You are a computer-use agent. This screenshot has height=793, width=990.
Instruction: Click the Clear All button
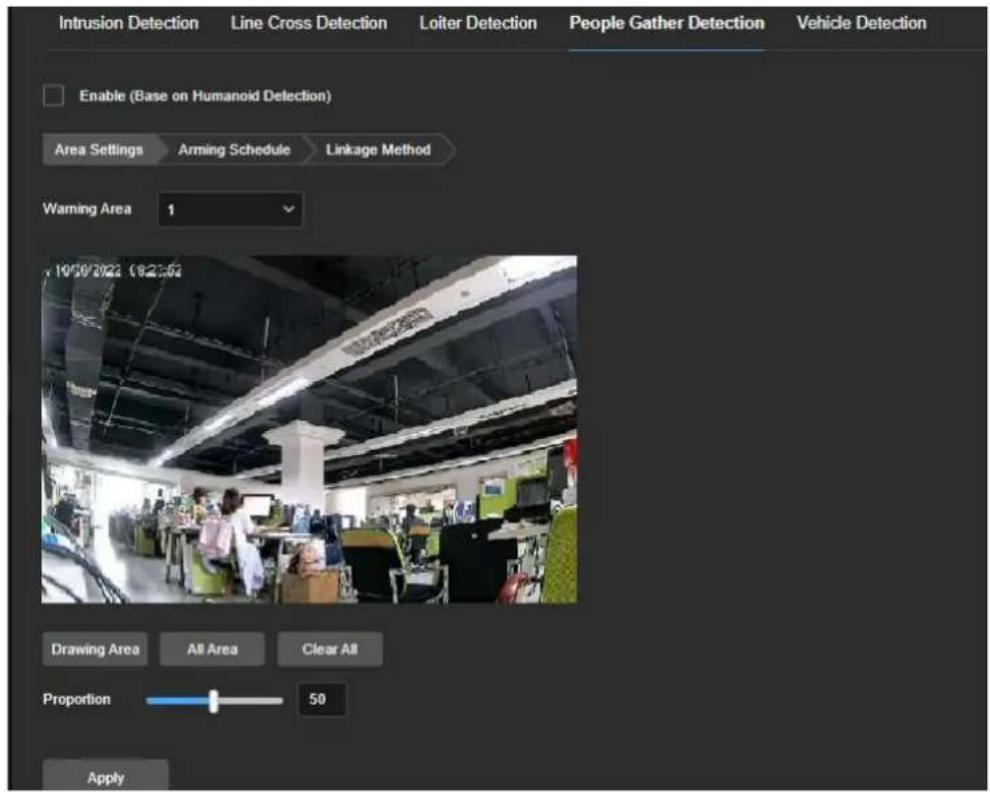pyautogui.click(x=330, y=649)
